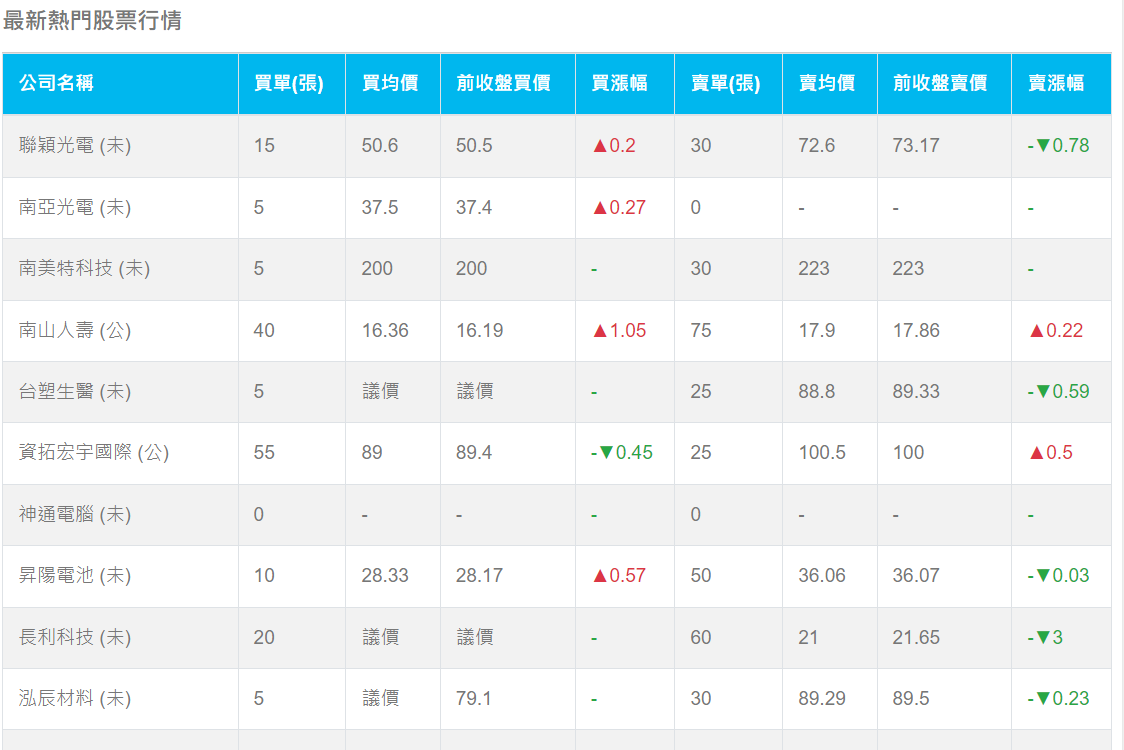Click the 賣單(張) column header
Viewport: 1124px width, 750px height.
pos(728,83)
